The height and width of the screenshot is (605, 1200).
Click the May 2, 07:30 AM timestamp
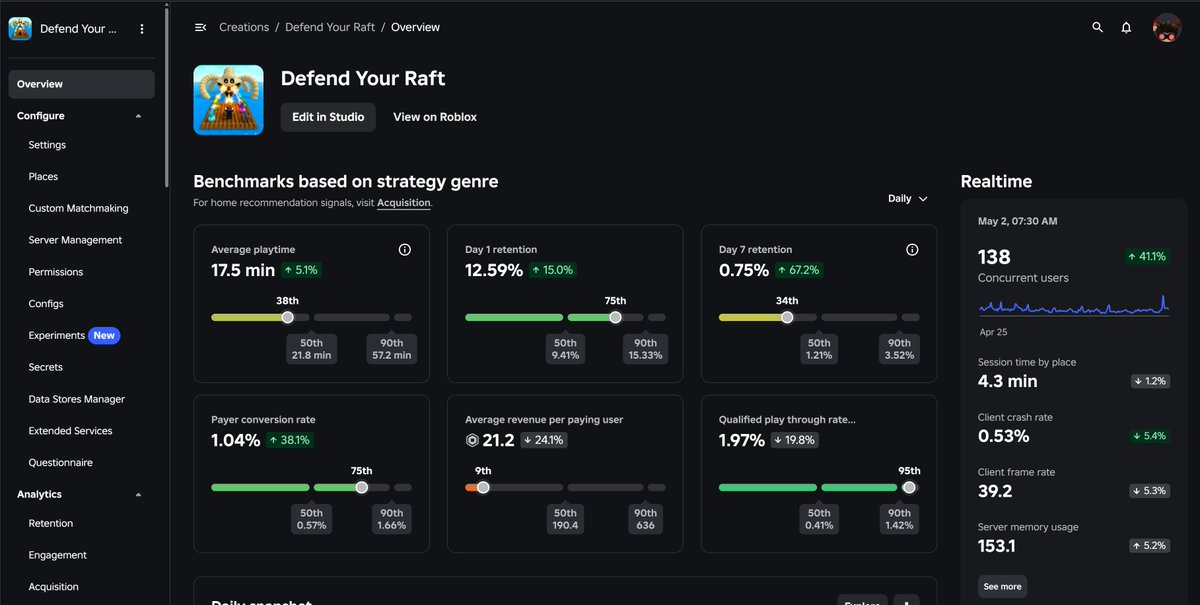point(1017,221)
